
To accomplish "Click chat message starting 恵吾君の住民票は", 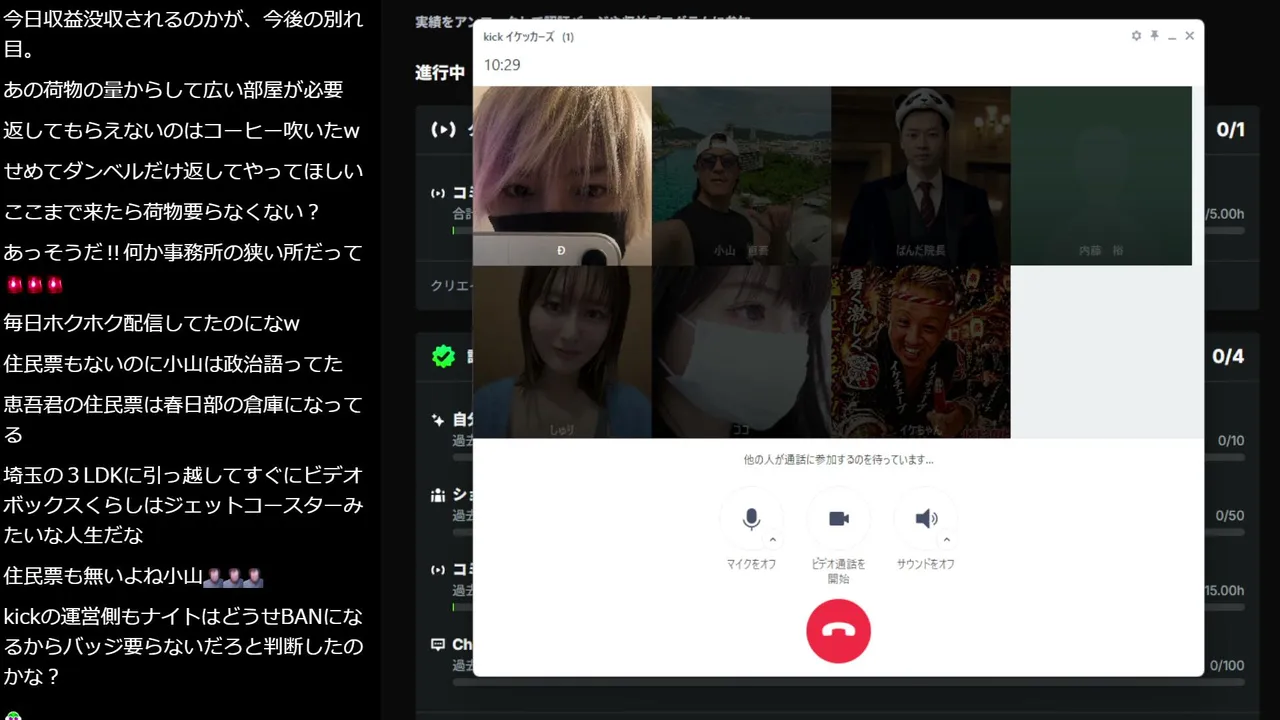I will point(183,419).
